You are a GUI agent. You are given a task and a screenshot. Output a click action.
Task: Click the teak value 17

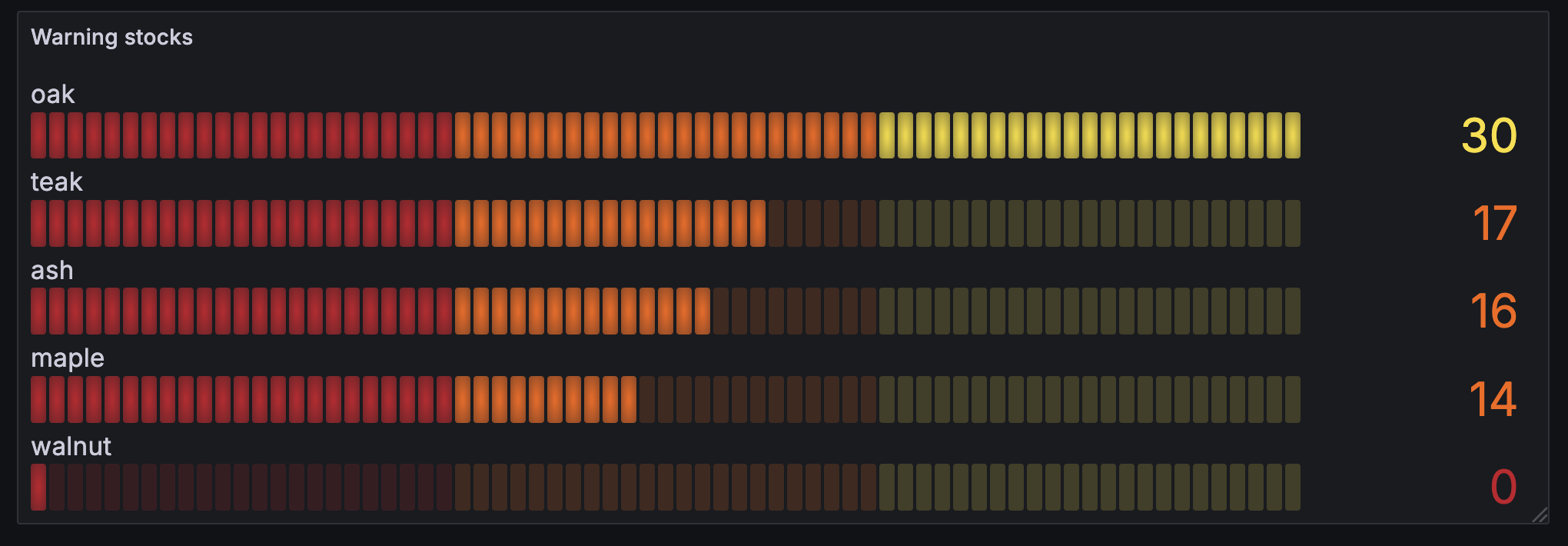[1493, 224]
